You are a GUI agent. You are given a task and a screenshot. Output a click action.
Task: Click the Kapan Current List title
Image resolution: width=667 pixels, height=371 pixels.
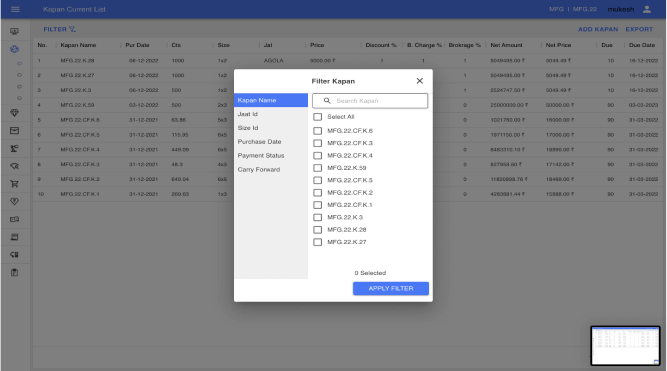point(74,9)
